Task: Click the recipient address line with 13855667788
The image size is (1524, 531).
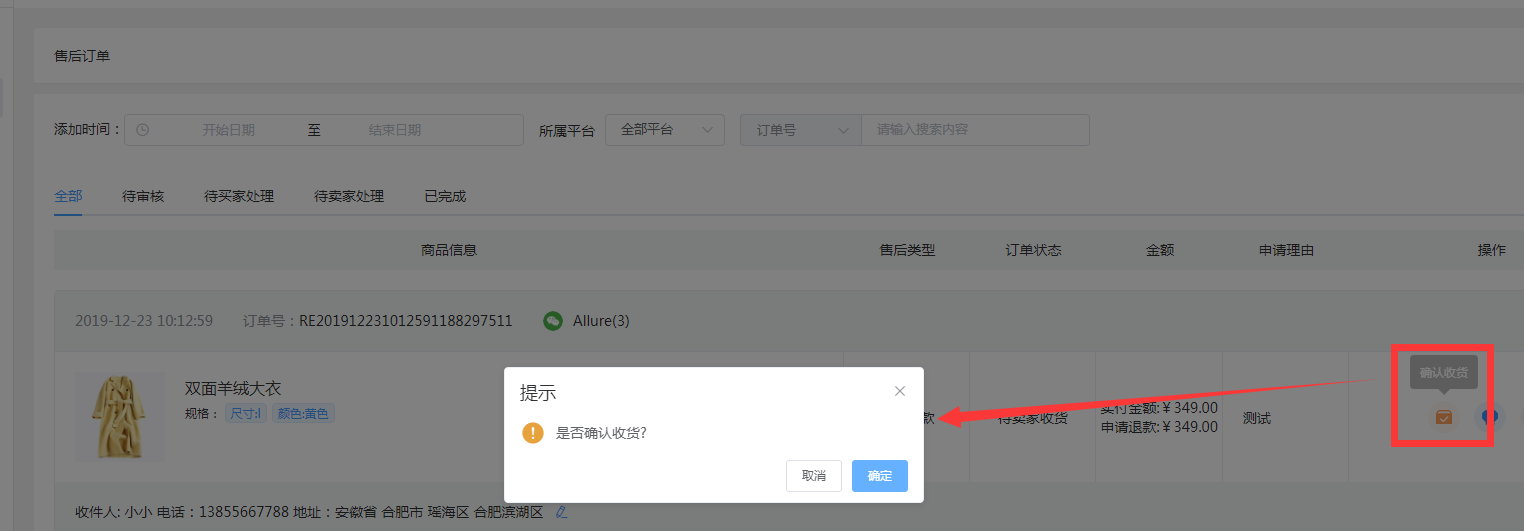Action: pyautogui.click(x=309, y=512)
